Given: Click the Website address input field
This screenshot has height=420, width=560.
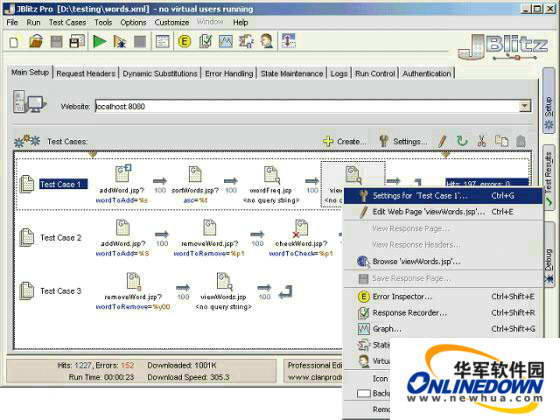Looking at the screenshot, I should (307, 106).
